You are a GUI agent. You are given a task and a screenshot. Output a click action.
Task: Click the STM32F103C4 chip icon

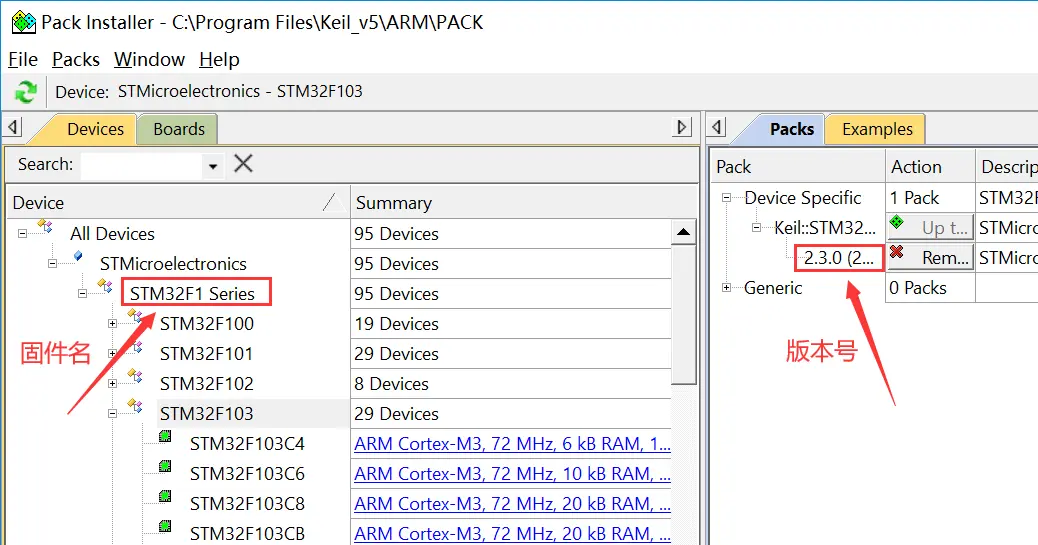[165, 436]
